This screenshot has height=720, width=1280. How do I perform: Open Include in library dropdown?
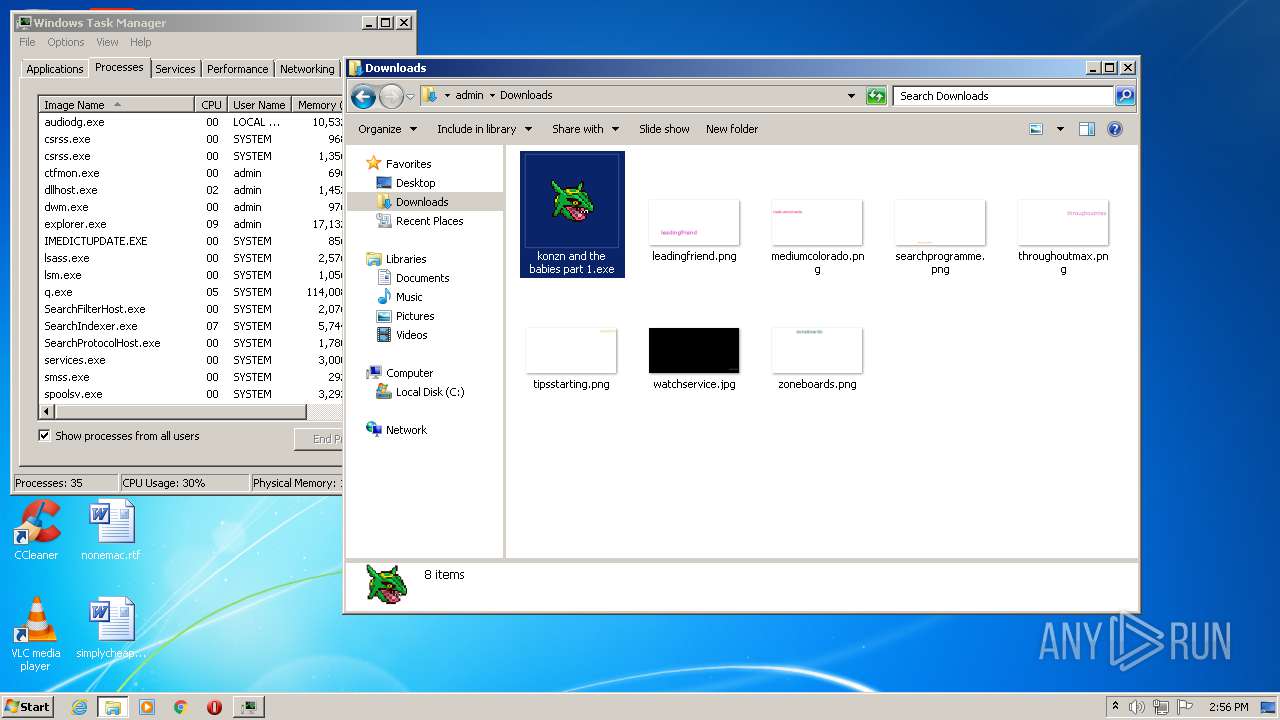pos(485,129)
